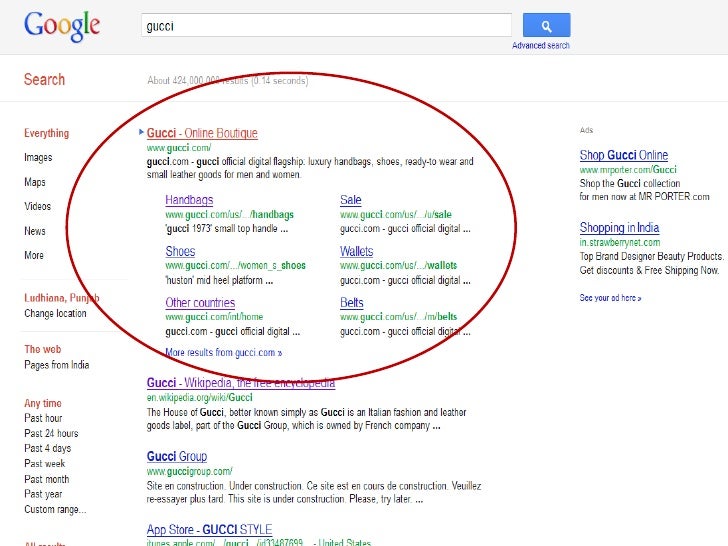The image size is (728, 546).
Task: Open the Gucci Group result
Action: tap(177, 456)
